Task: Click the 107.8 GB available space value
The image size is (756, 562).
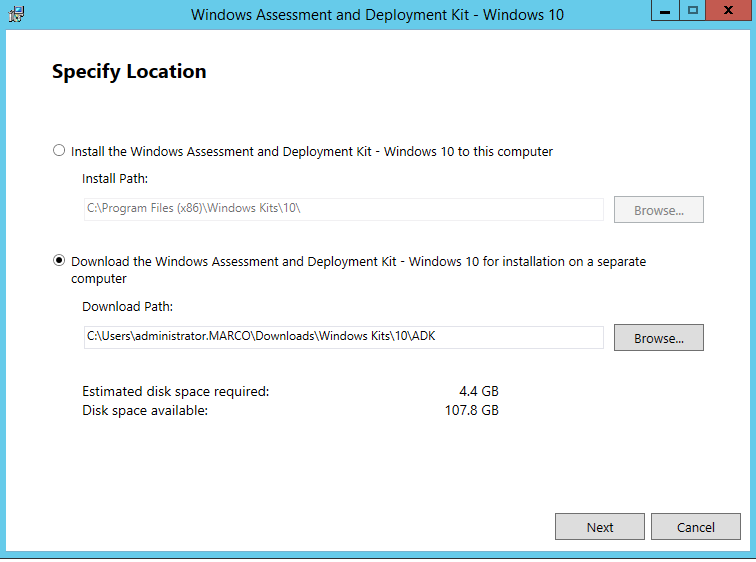Action: (x=472, y=411)
